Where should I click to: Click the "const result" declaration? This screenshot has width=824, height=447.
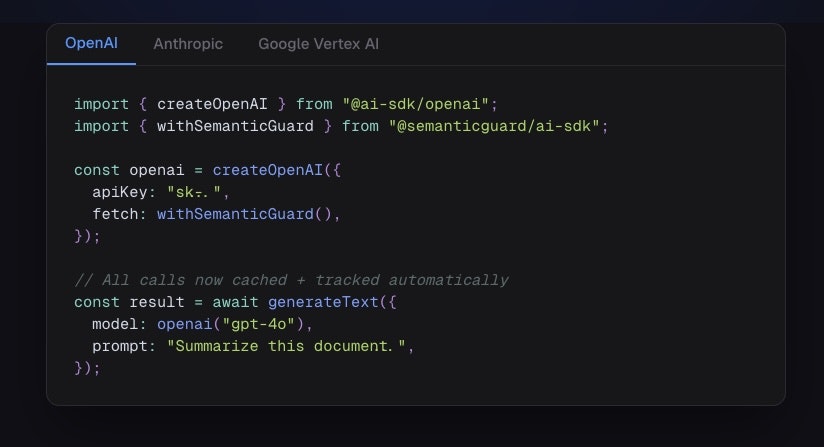point(129,302)
